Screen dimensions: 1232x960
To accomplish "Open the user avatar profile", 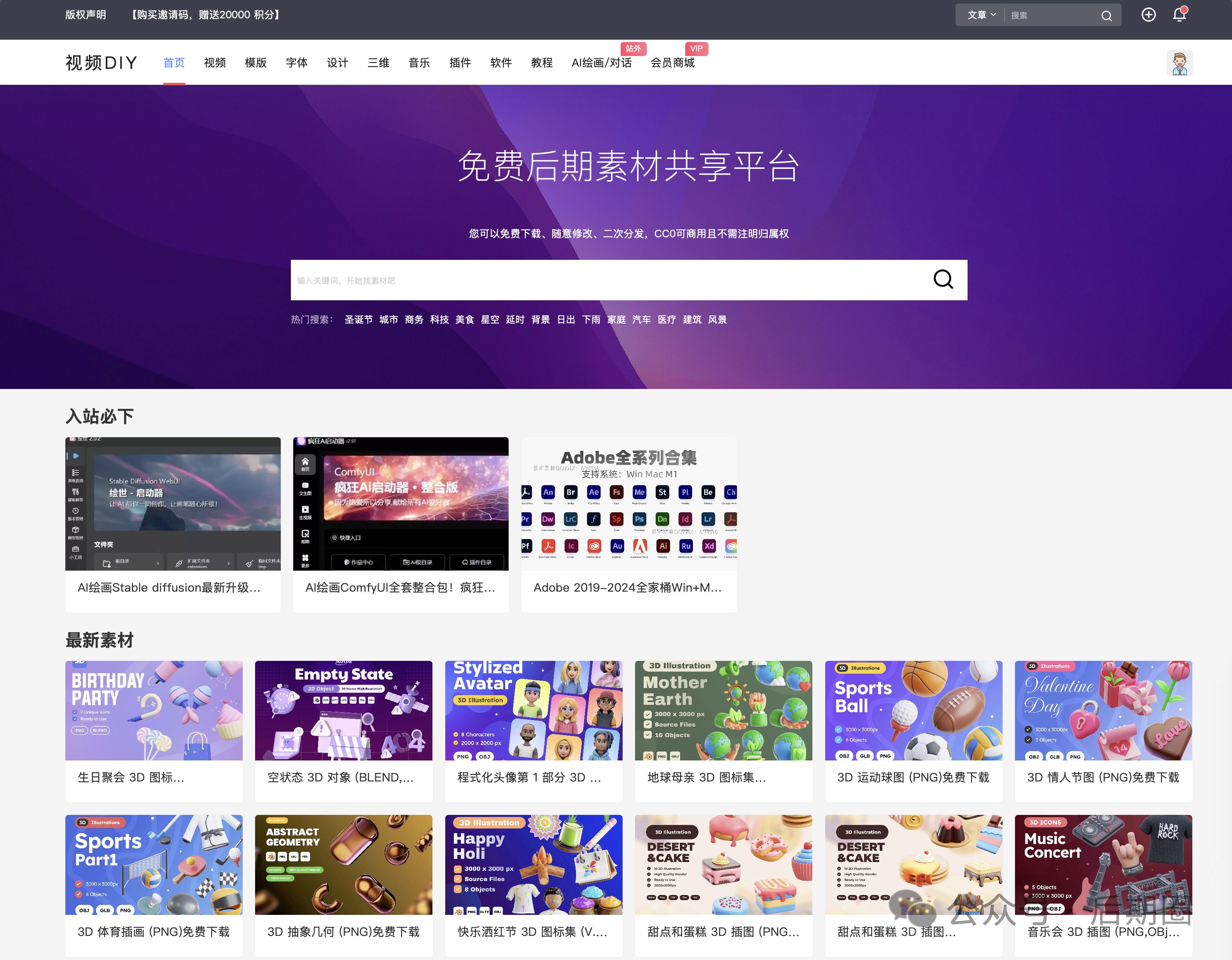I will point(1179,63).
